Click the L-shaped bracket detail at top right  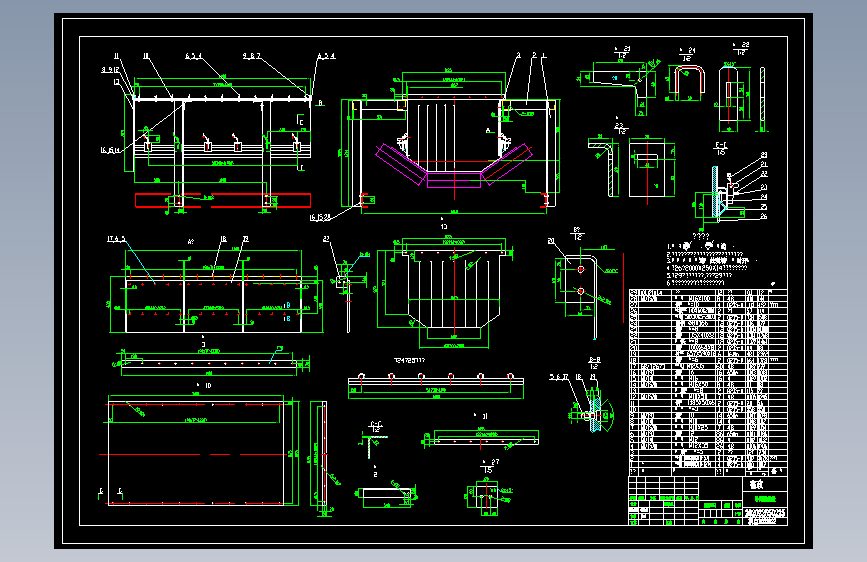(618, 87)
